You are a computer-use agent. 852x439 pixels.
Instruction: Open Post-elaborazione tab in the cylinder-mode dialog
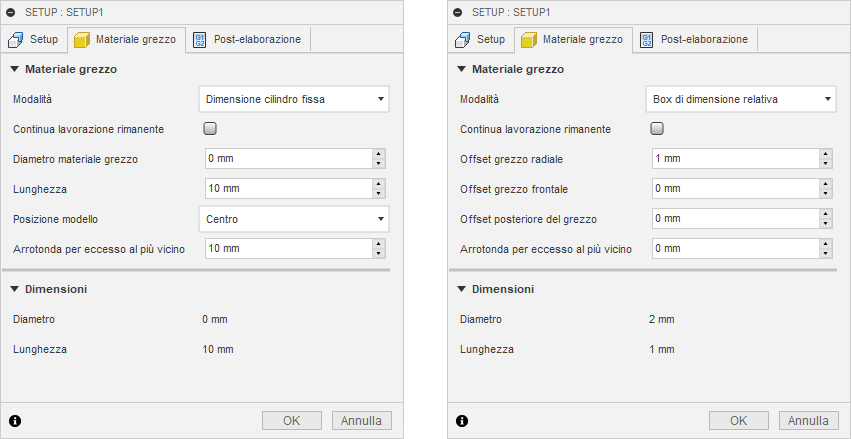click(x=248, y=40)
